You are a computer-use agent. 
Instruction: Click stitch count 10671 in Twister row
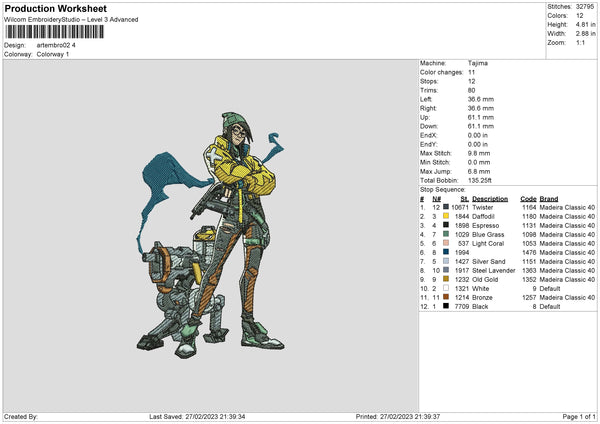click(x=460, y=207)
